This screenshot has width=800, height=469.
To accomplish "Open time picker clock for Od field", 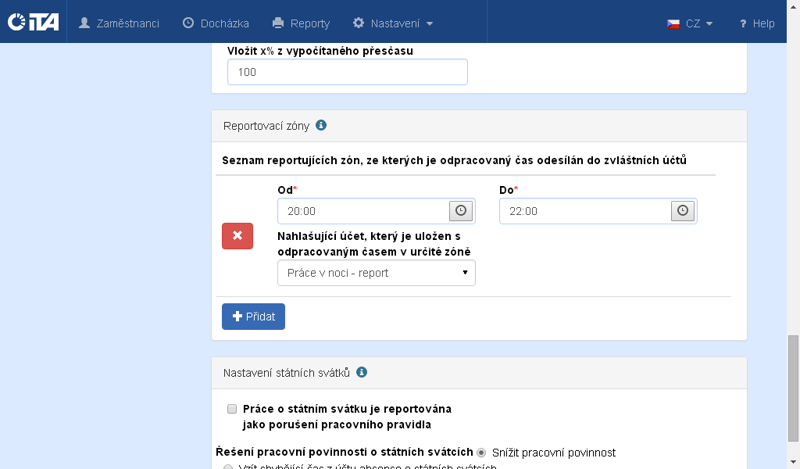I will 461,211.
